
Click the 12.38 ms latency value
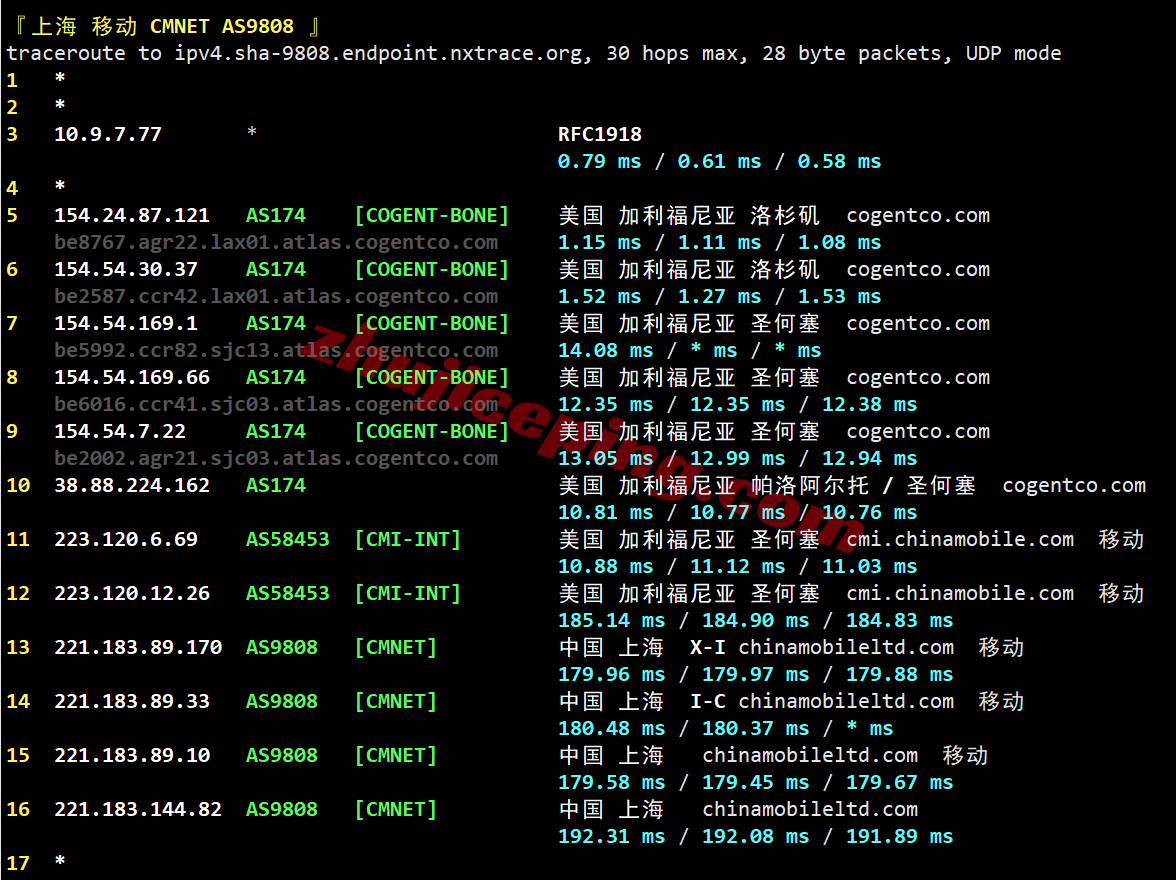tap(869, 404)
